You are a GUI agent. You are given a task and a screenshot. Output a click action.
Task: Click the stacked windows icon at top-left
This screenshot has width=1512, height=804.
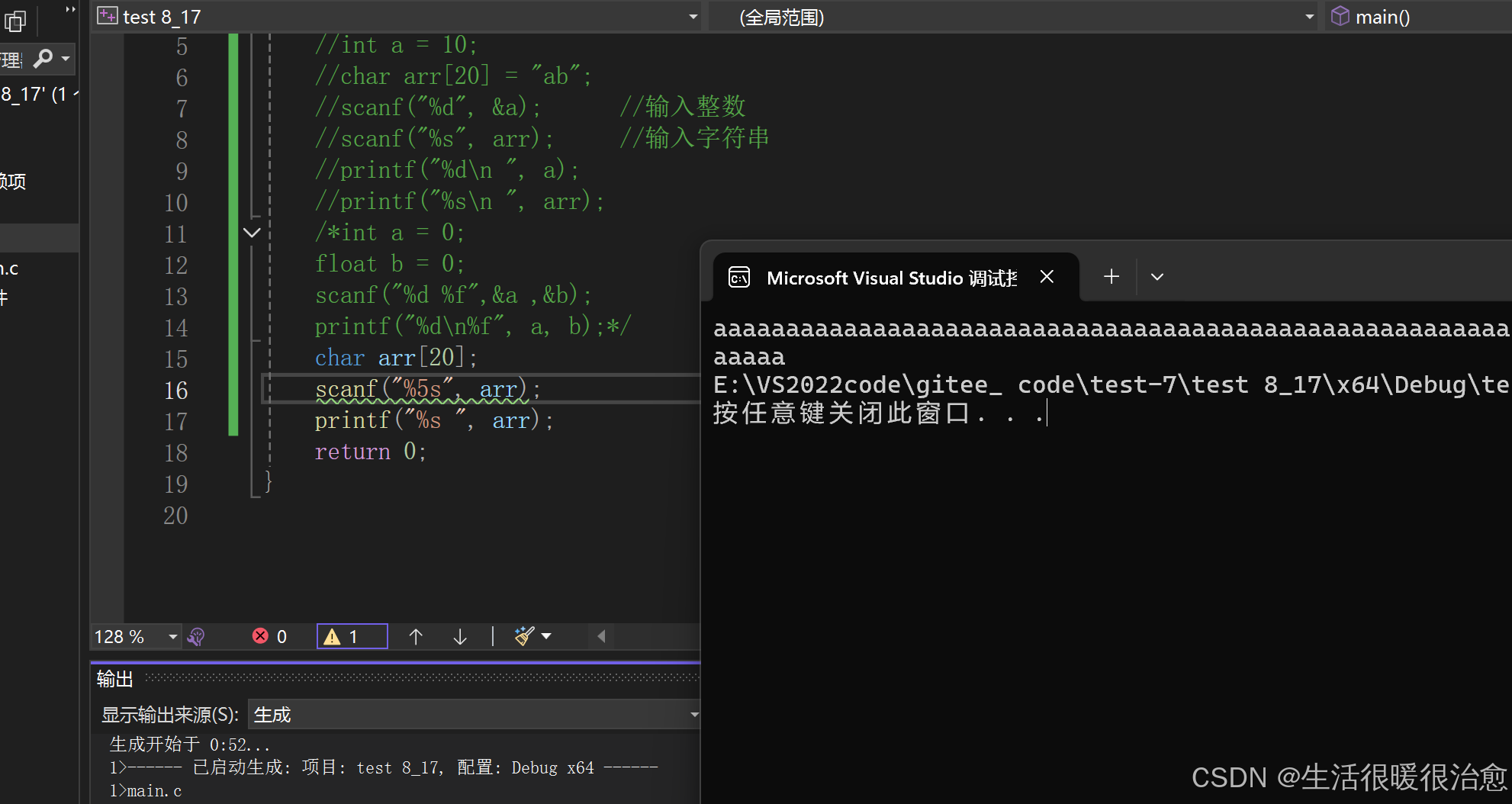(15, 21)
